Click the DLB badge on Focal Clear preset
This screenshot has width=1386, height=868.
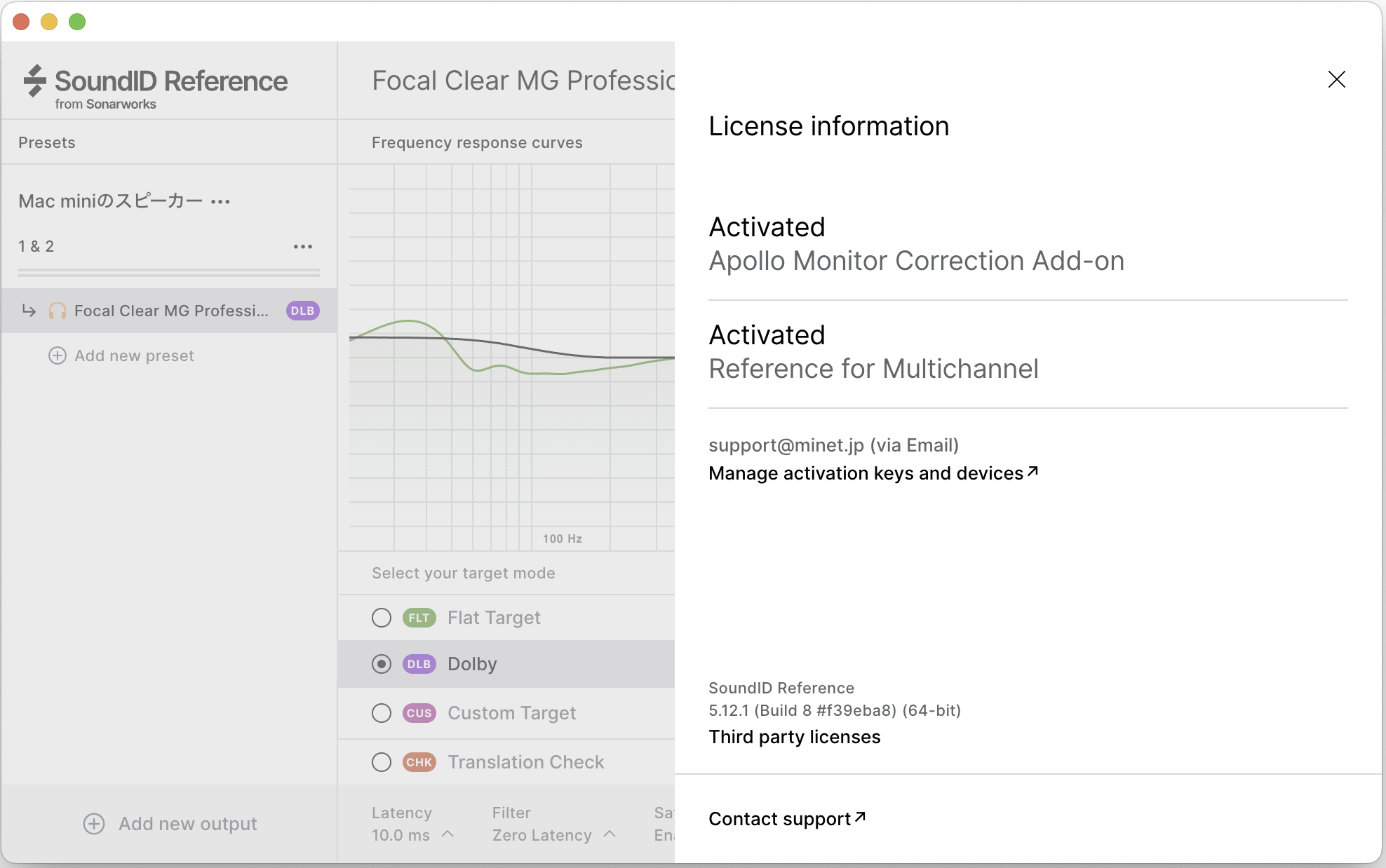pos(302,311)
